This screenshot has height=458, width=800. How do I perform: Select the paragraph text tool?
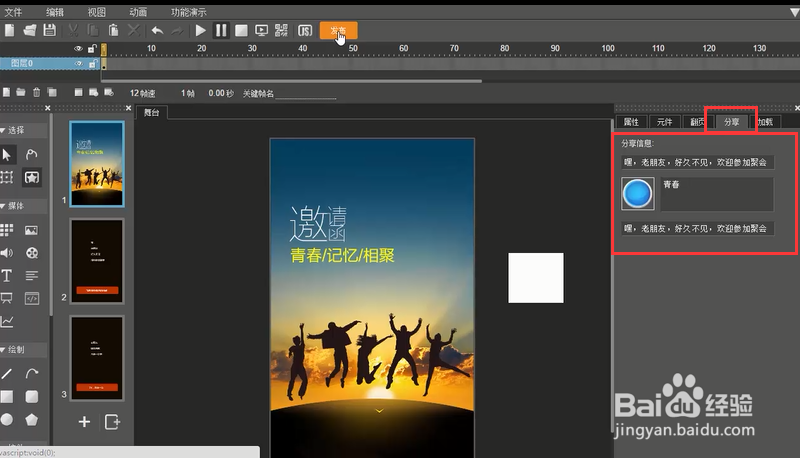pyautogui.click(x=32, y=276)
